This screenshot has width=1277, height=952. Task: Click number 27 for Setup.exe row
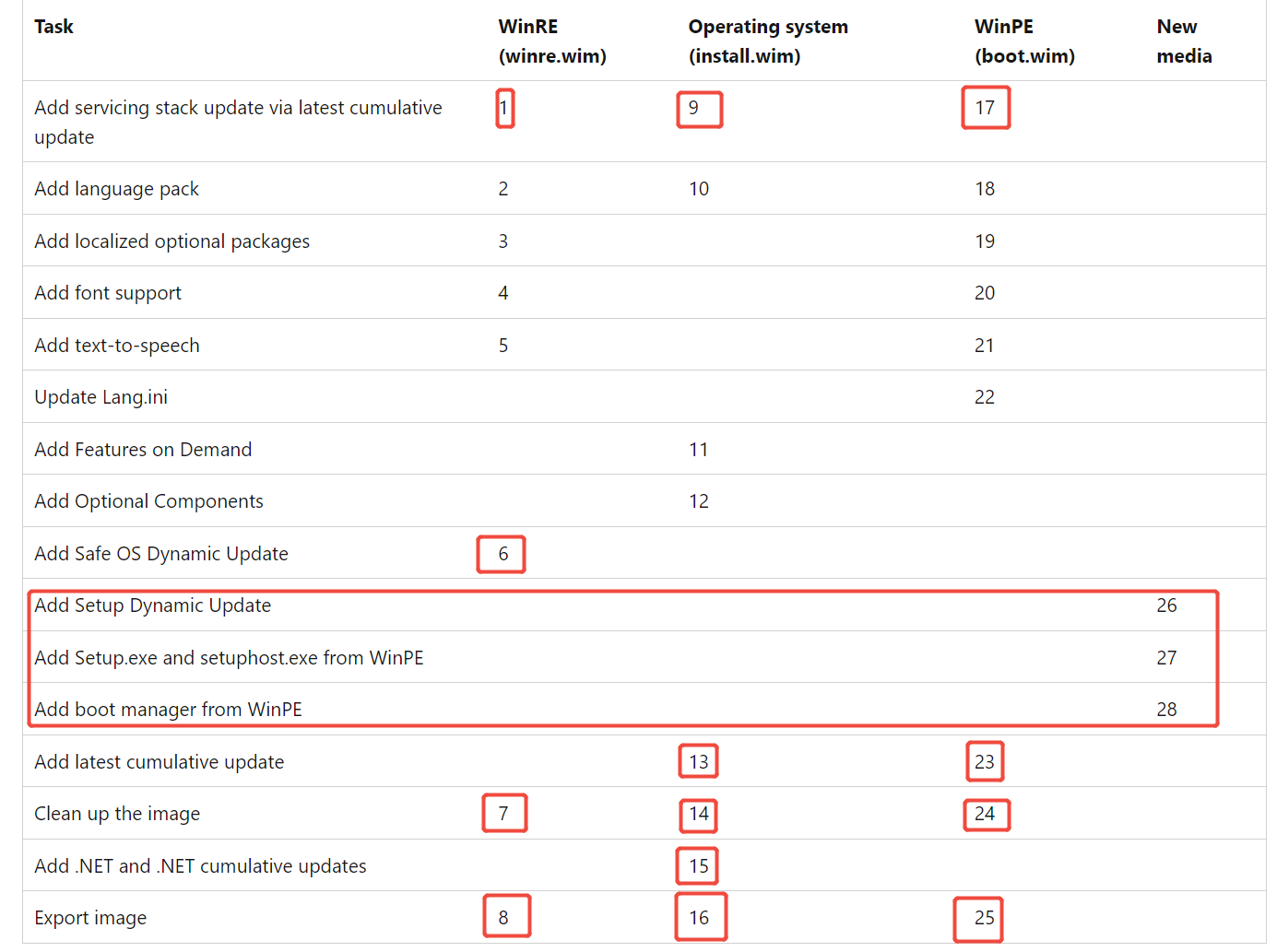(x=1166, y=658)
